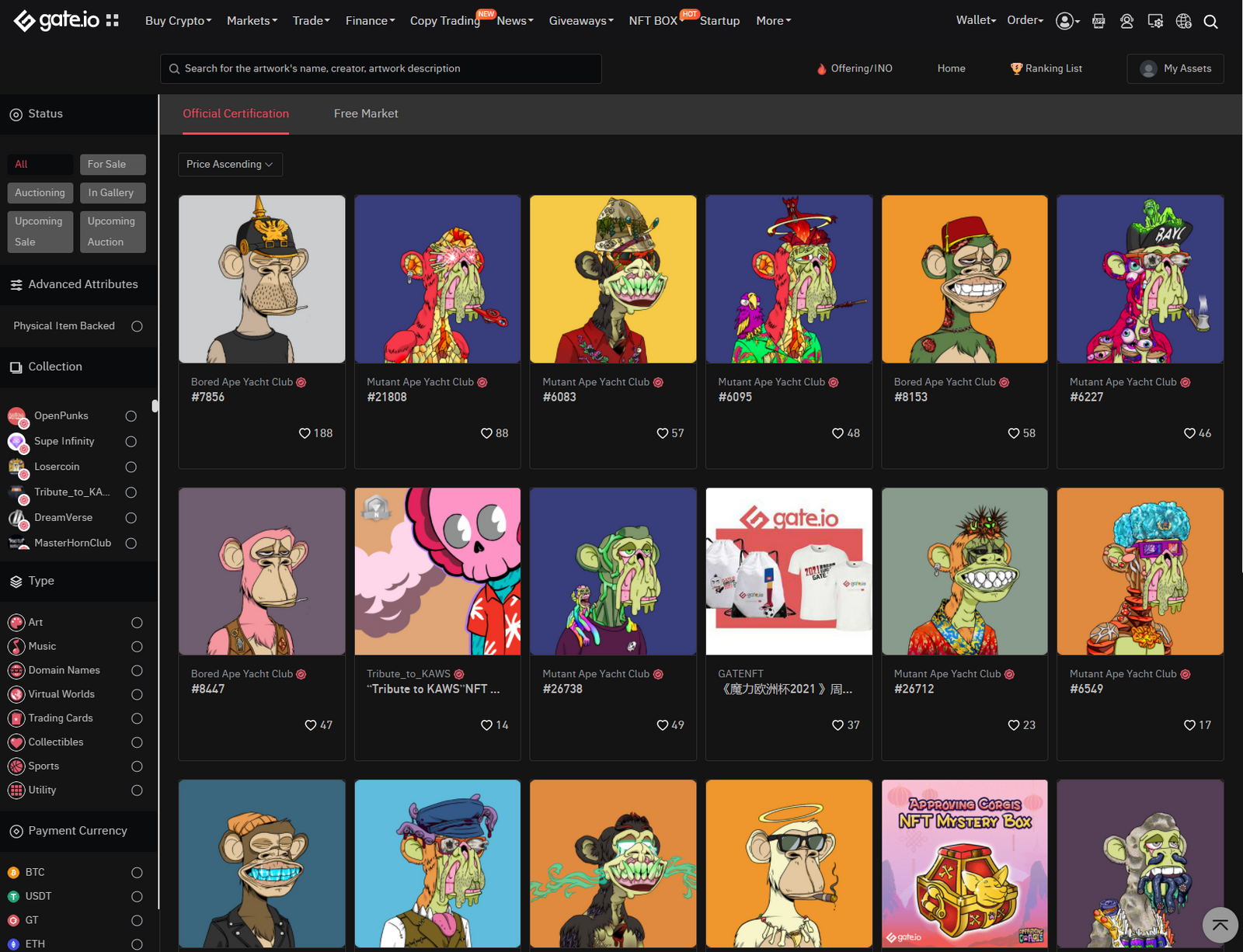The width and height of the screenshot is (1243, 952).
Task: Open the customer support headset icon
Action: tap(1126, 21)
